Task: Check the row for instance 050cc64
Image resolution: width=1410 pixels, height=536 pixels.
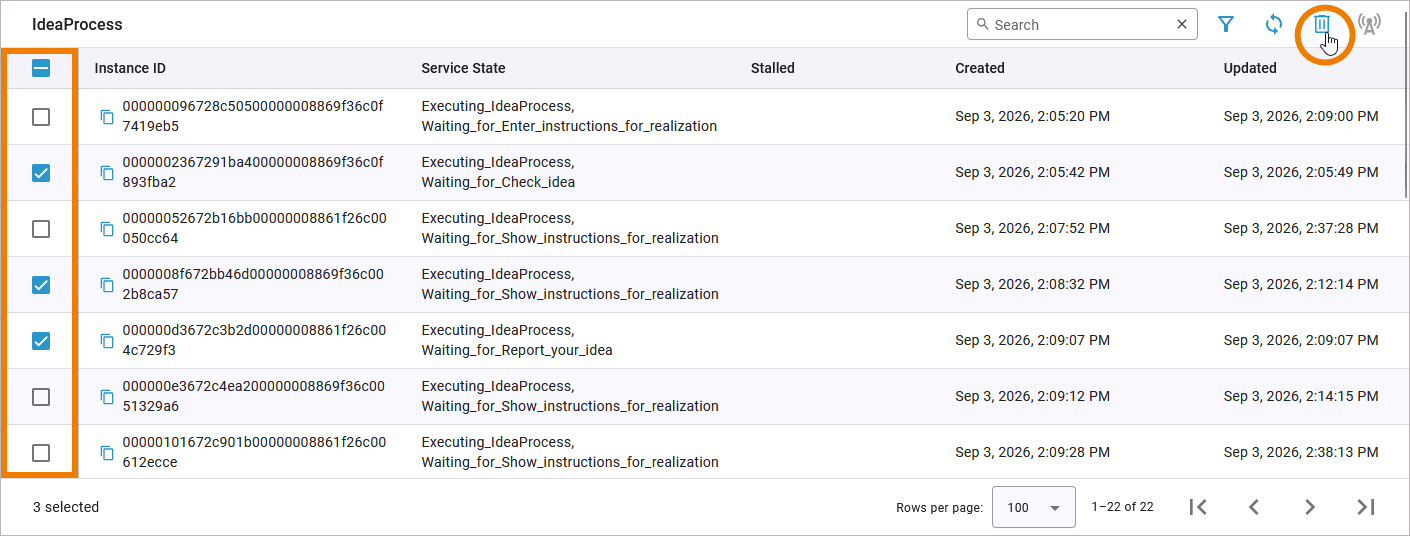Action: pos(41,229)
